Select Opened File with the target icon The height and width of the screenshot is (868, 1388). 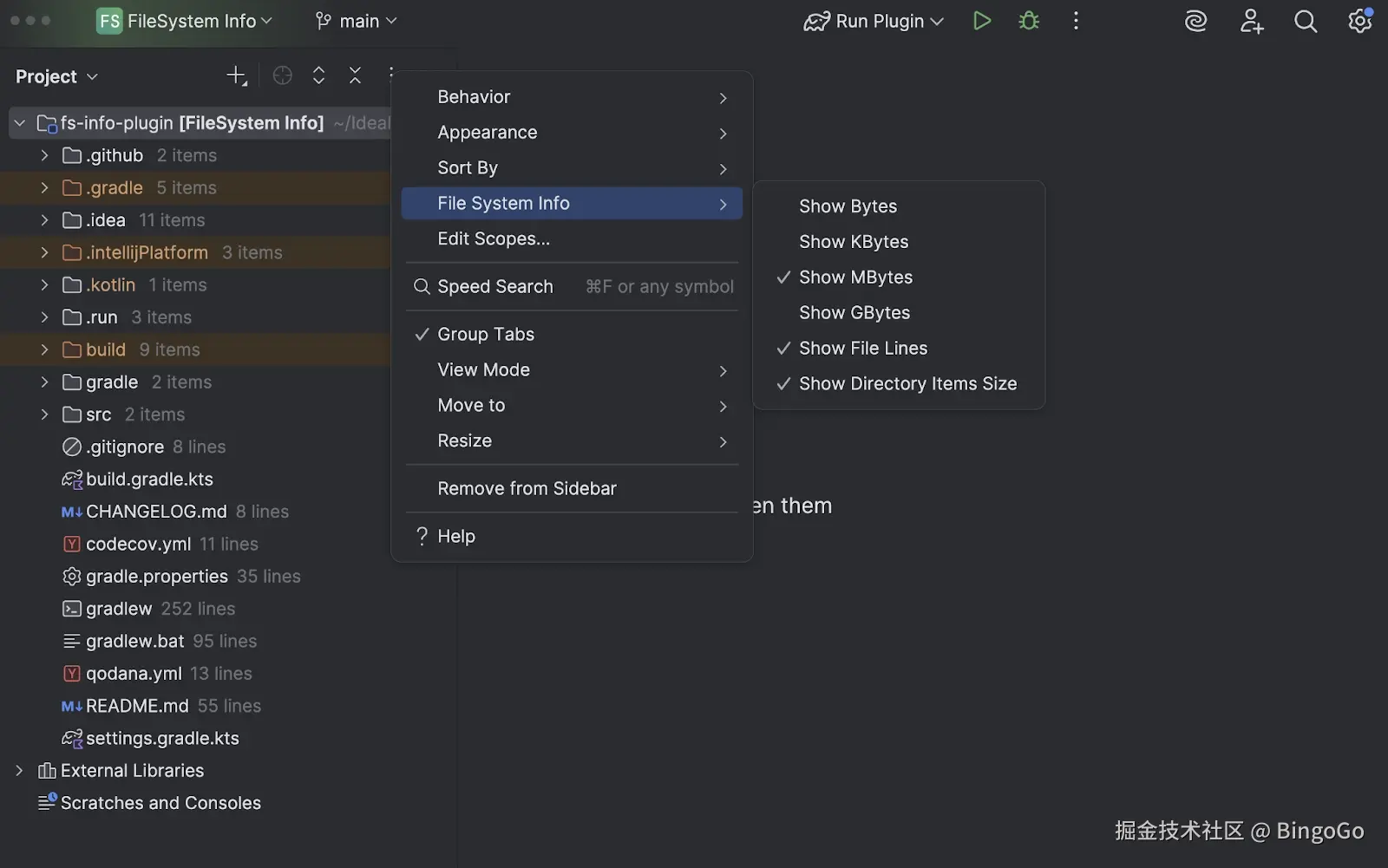(x=282, y=75)
